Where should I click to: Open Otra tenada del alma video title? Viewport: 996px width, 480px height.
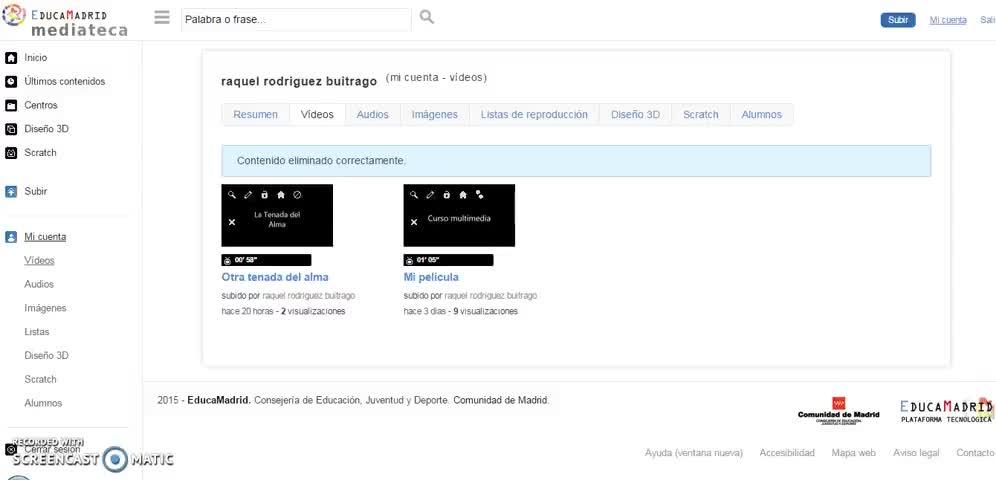coord(275,277)
